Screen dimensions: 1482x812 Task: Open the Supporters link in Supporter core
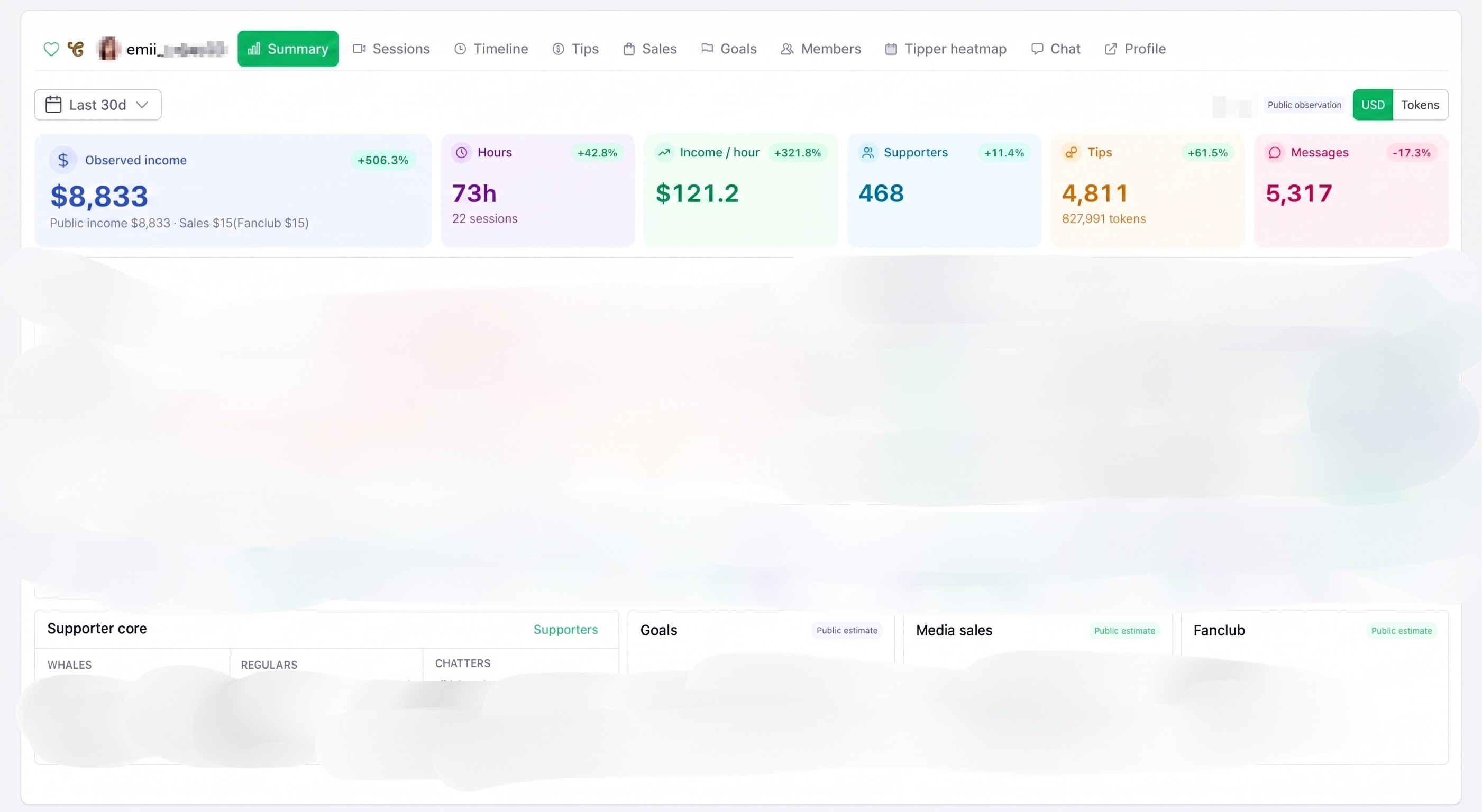(x=565, y=630)
